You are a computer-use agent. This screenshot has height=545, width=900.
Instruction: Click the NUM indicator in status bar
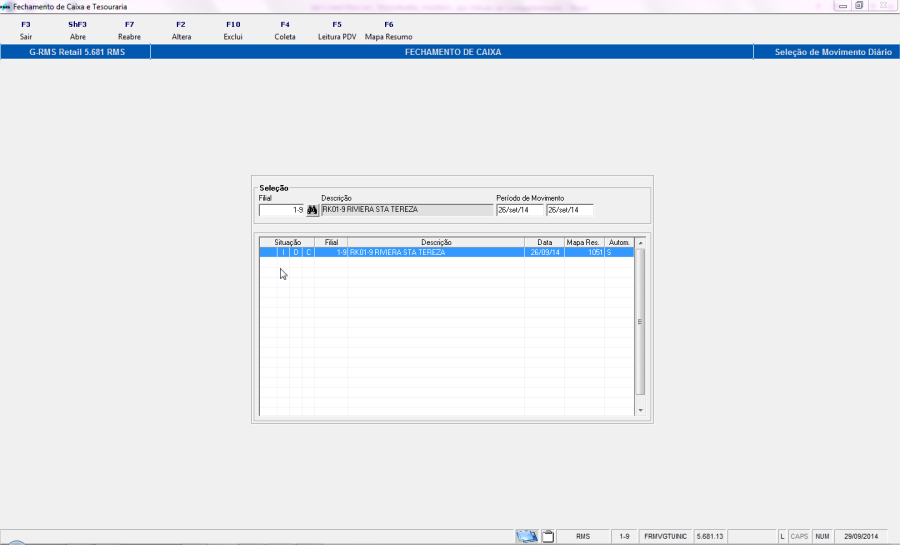click(x=822, y=536)
